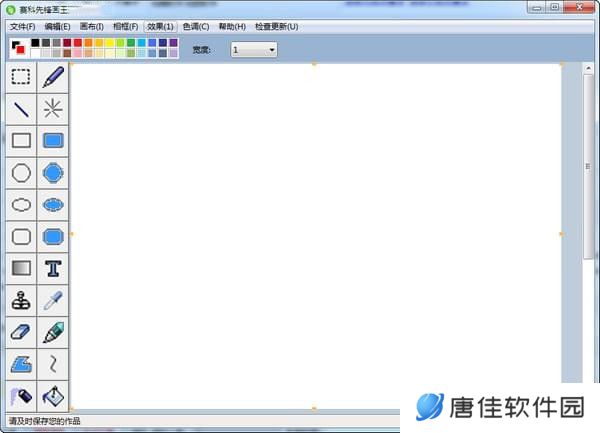Open the 相框(F) menu

pos(126,27)
